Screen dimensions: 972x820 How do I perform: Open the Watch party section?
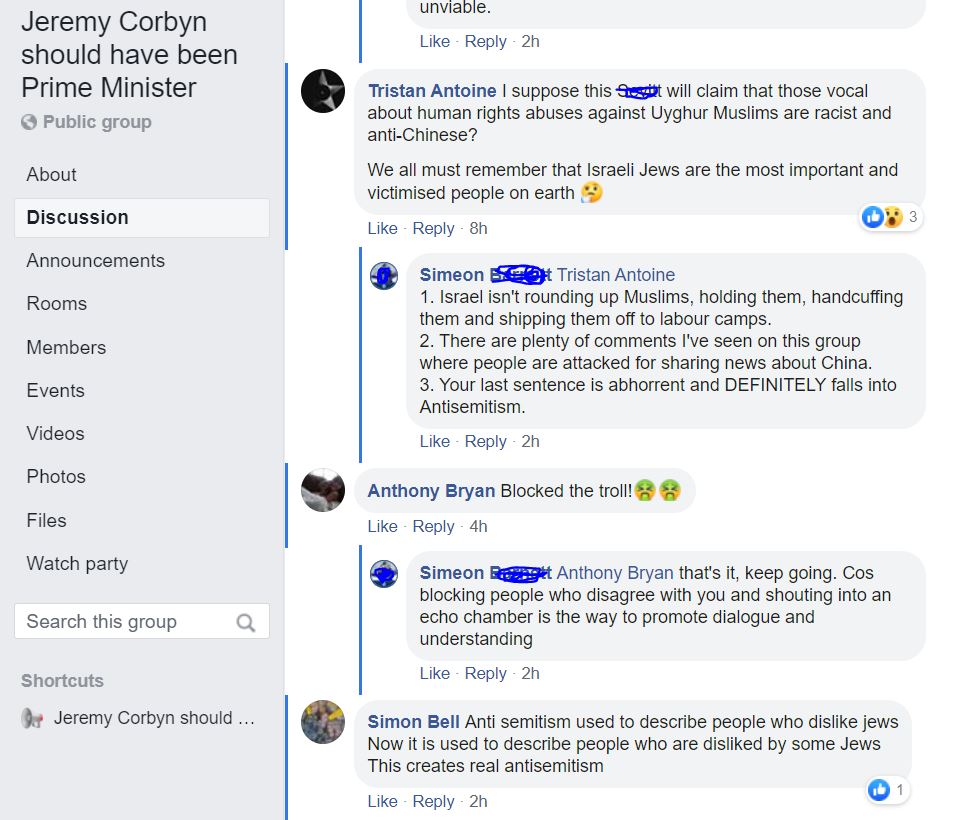tap(77, 563)
